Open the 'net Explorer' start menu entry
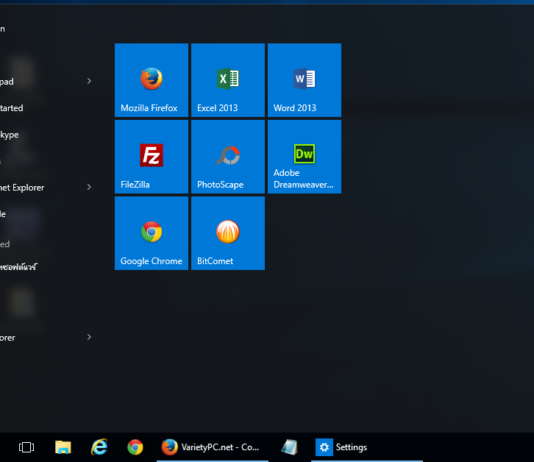The image size is (534, 462). 22,188
